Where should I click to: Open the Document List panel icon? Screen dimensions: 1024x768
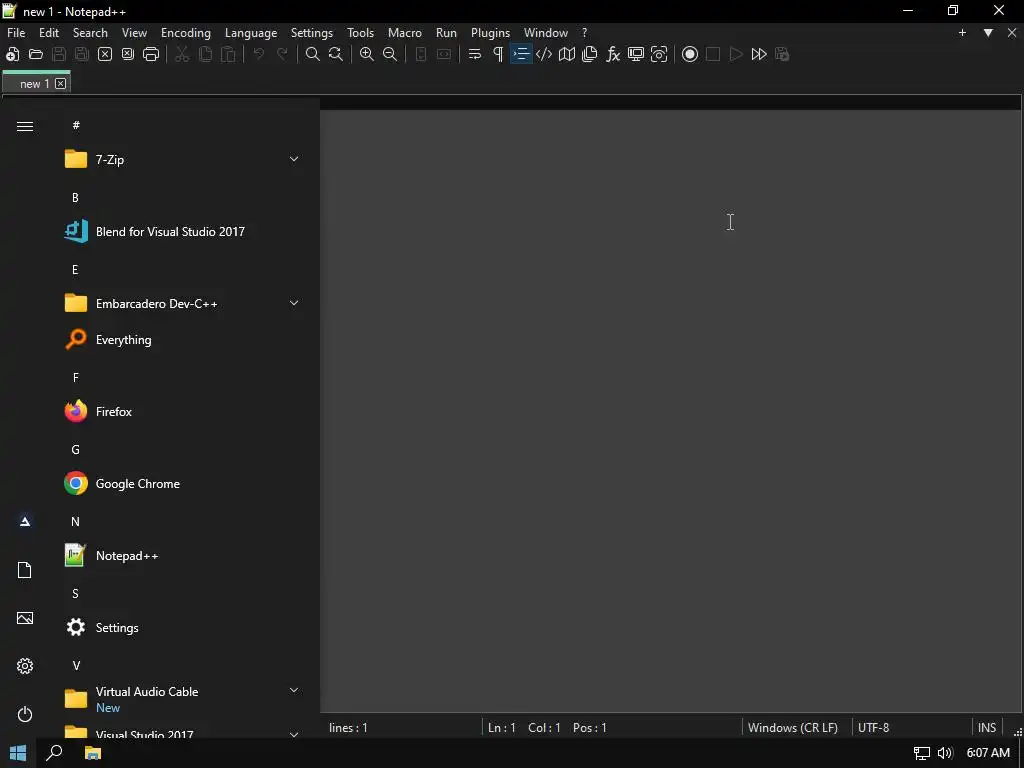pyautogui.click(x=590, y=54)
